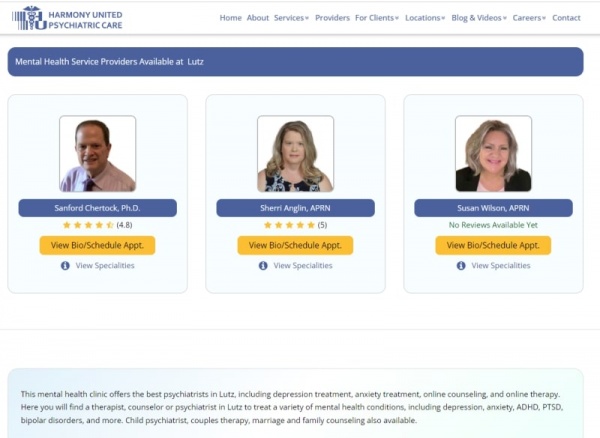Open the Locations dropdown menu
Viewport: 600px width, 438px height.
tap(425, 18)
